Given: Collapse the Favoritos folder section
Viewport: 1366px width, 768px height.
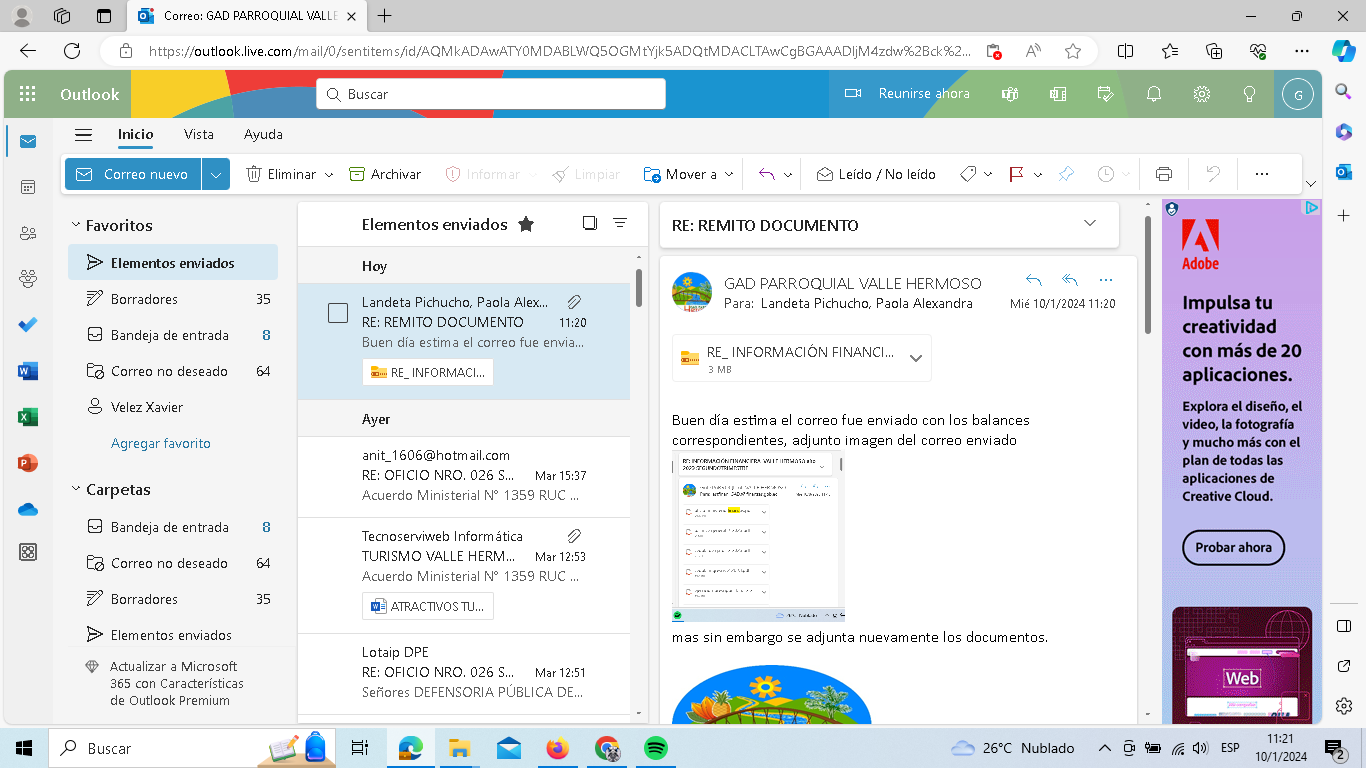Looking at the screenshot, I should [75, 226].
